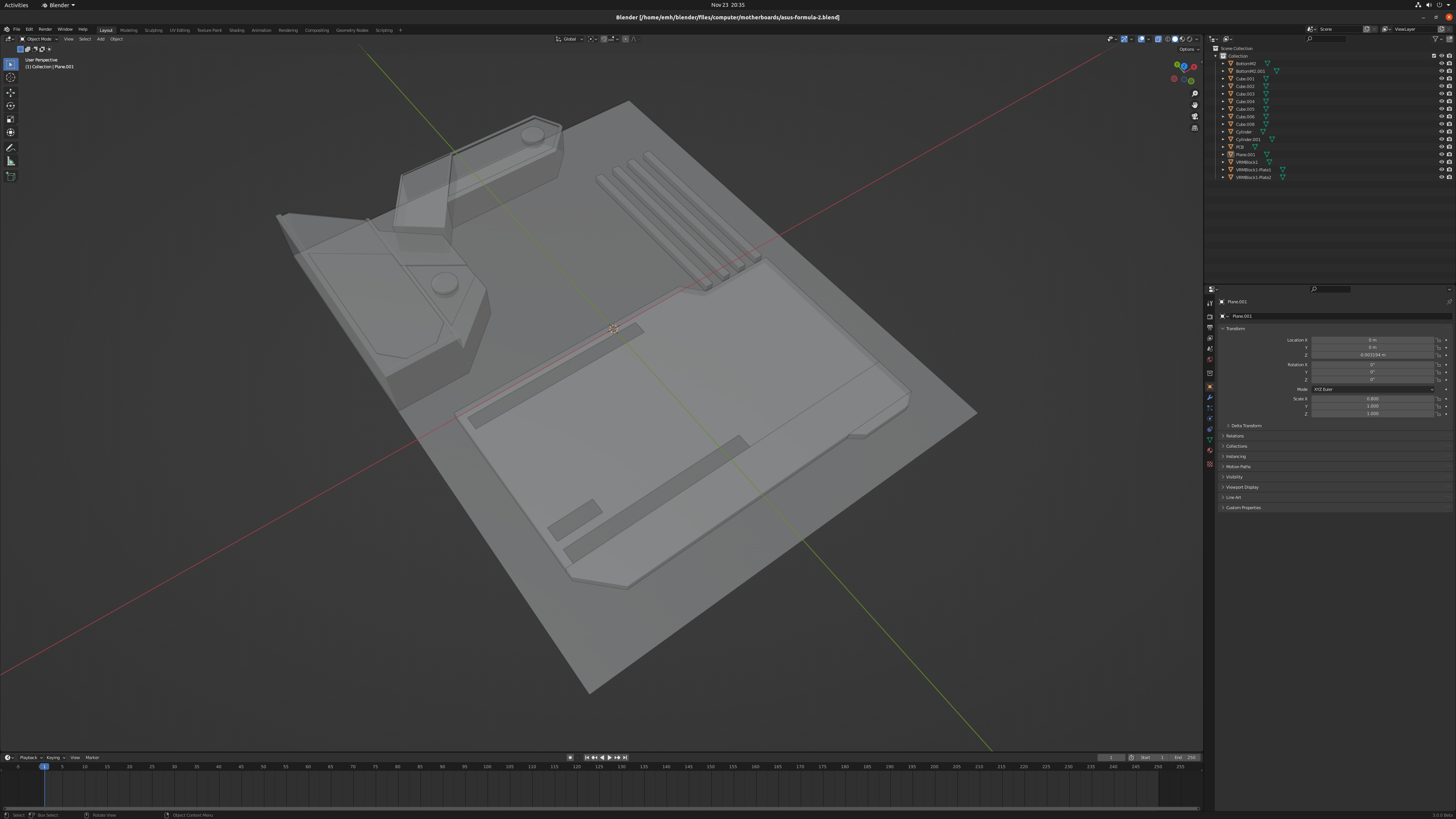Open the Geometry Nodes workspace tab

click(x=351, y=30)
